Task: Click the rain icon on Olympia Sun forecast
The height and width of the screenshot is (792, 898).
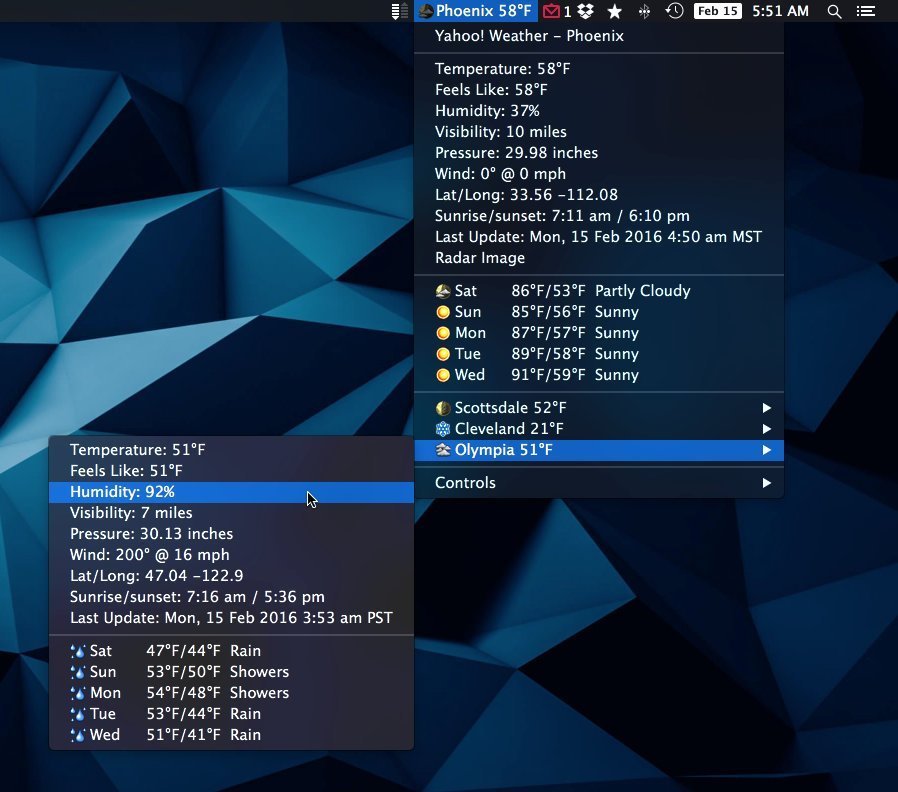Action: [78, 672]
